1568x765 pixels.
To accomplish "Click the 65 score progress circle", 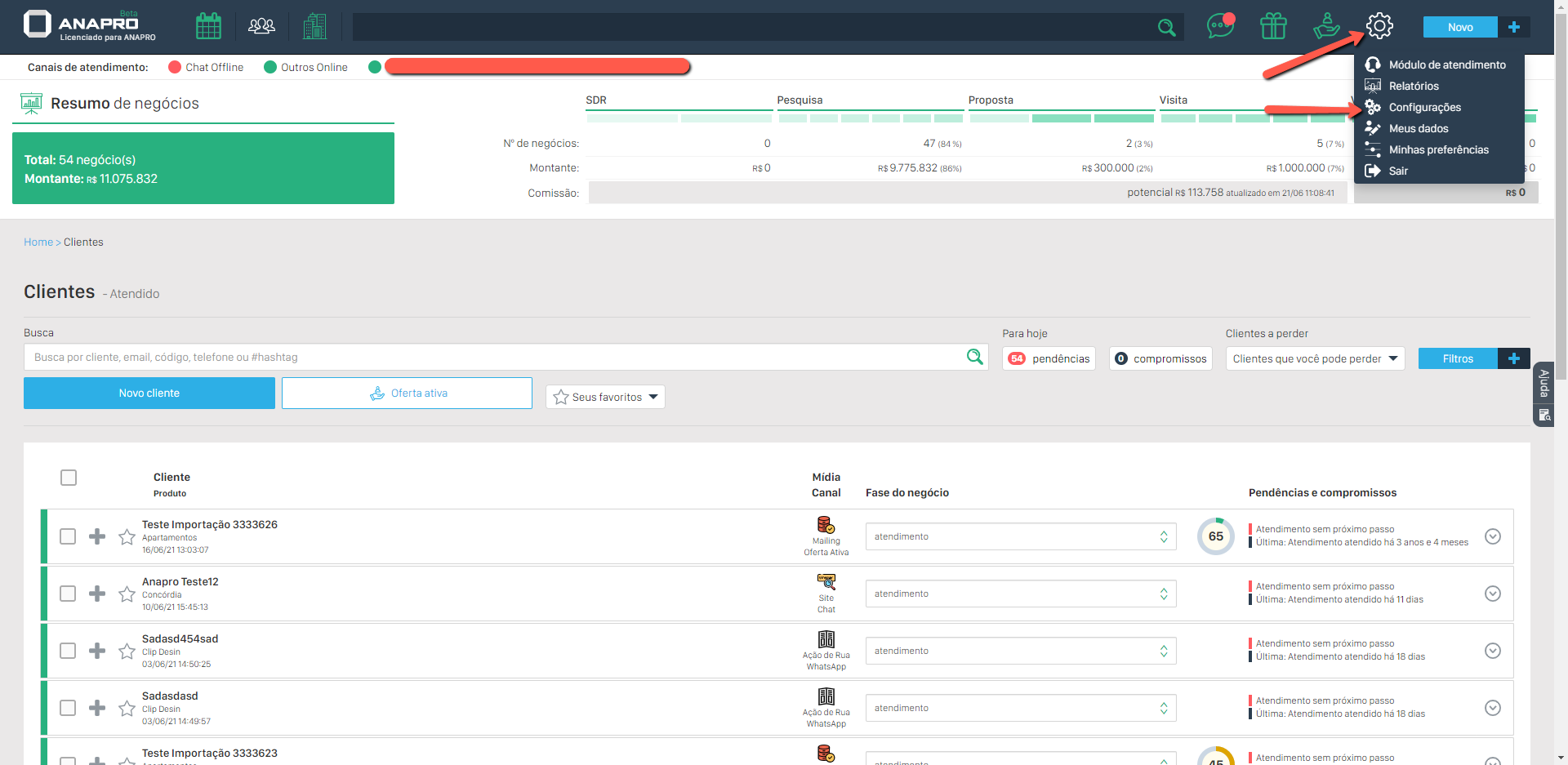I will (1215, 536).
